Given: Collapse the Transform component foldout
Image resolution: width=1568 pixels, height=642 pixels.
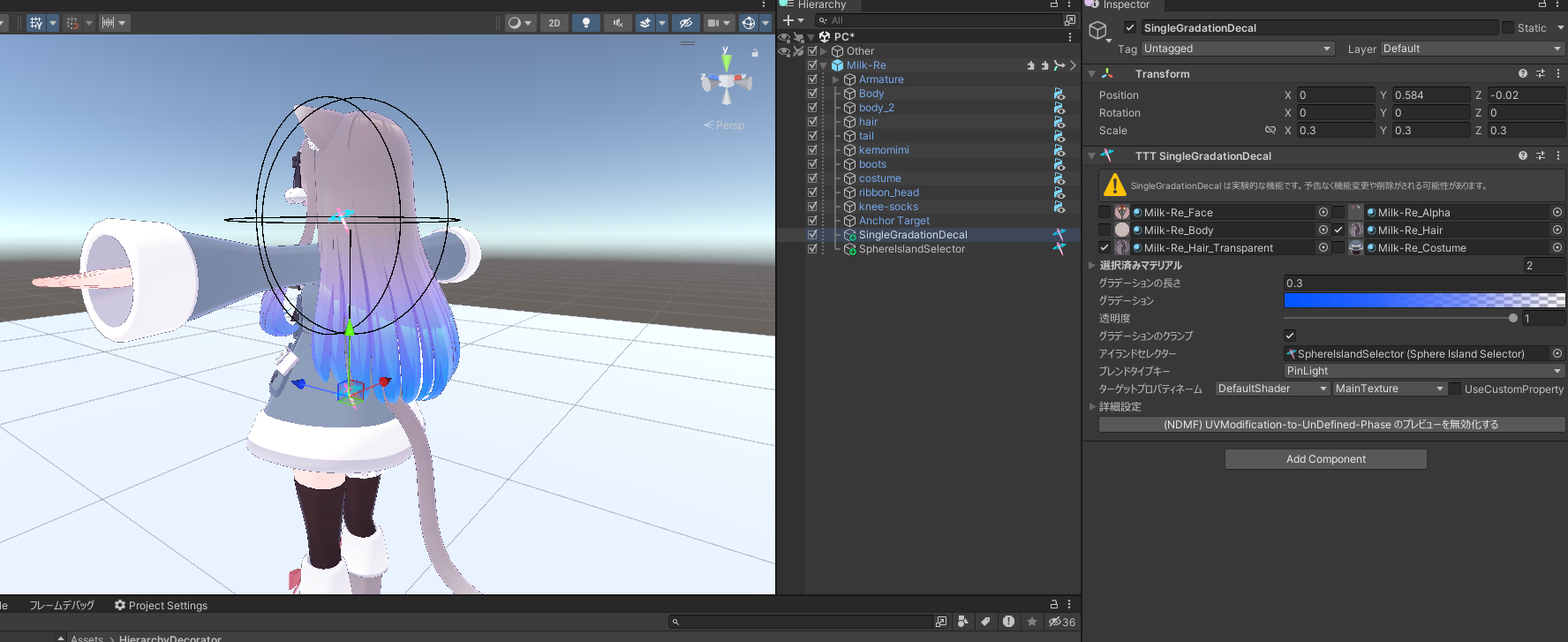Looking at the screenshot, I should pyautogui.click(x=1092, y=74).
